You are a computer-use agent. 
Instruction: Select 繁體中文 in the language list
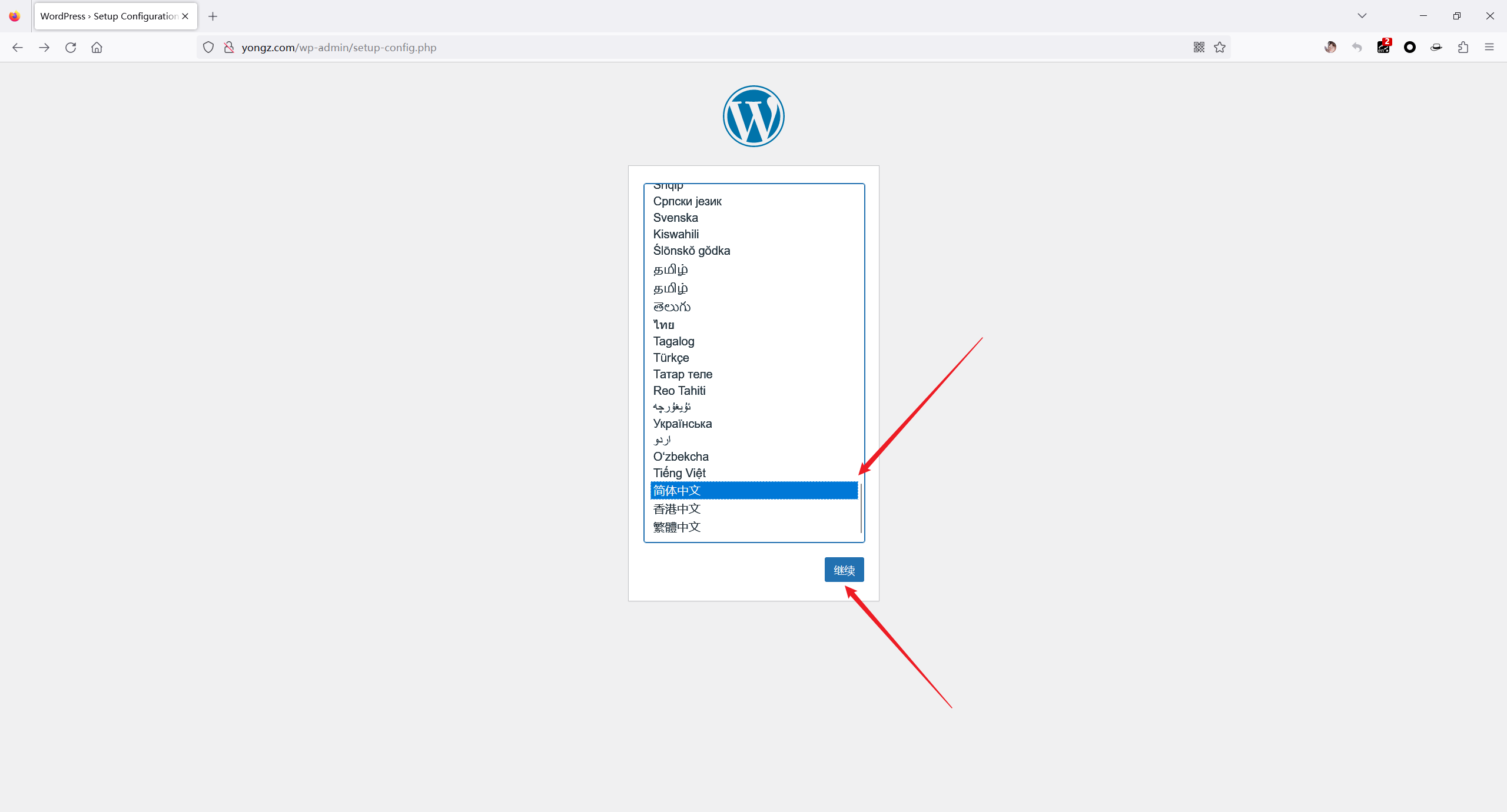tap(754, 527)
